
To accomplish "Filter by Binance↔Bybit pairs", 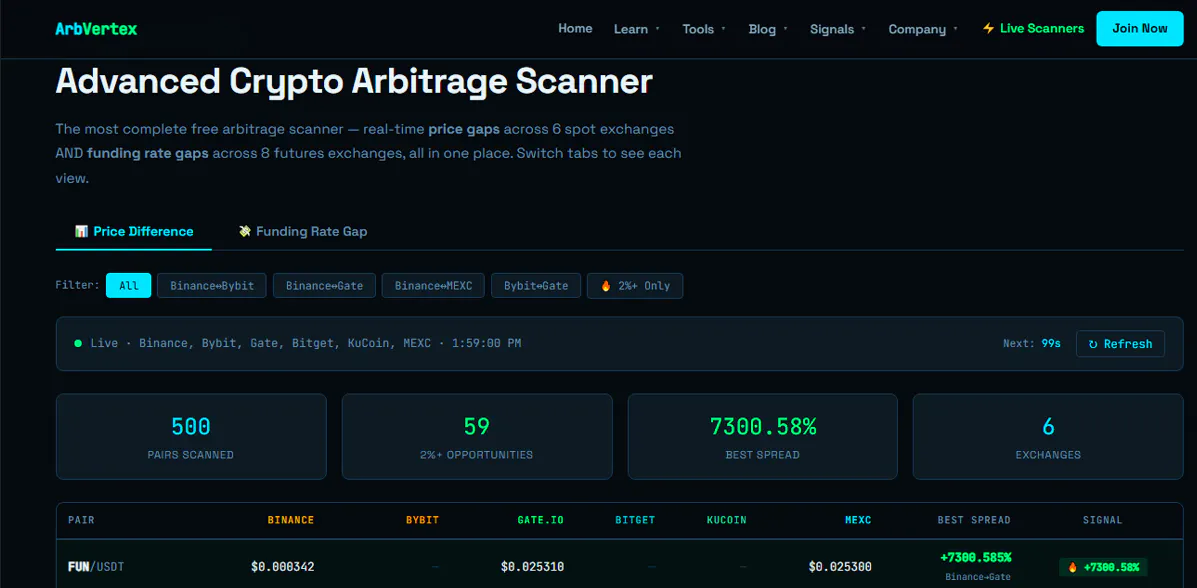I will (x=211, y=286).
